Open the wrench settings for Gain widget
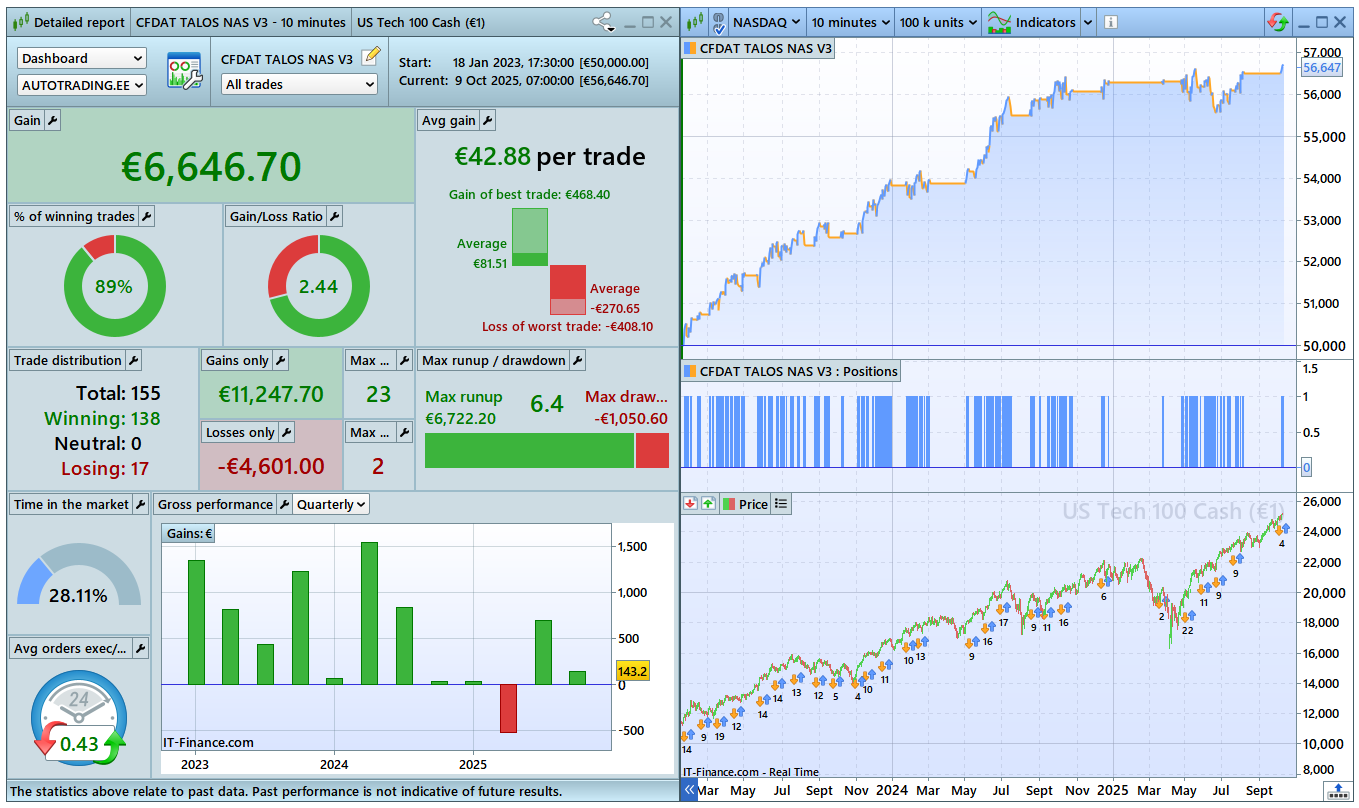 tap(53, 120)
